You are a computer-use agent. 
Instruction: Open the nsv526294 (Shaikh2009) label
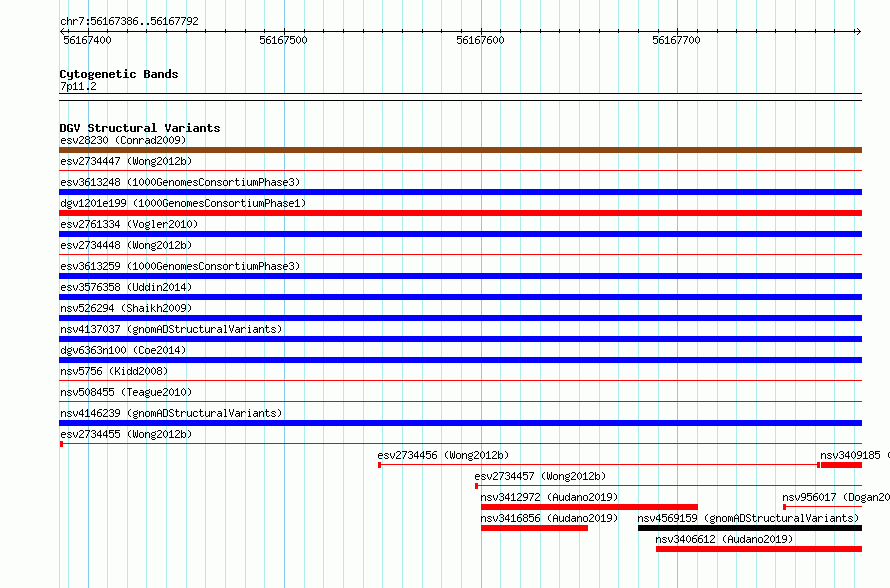(126, 308)
